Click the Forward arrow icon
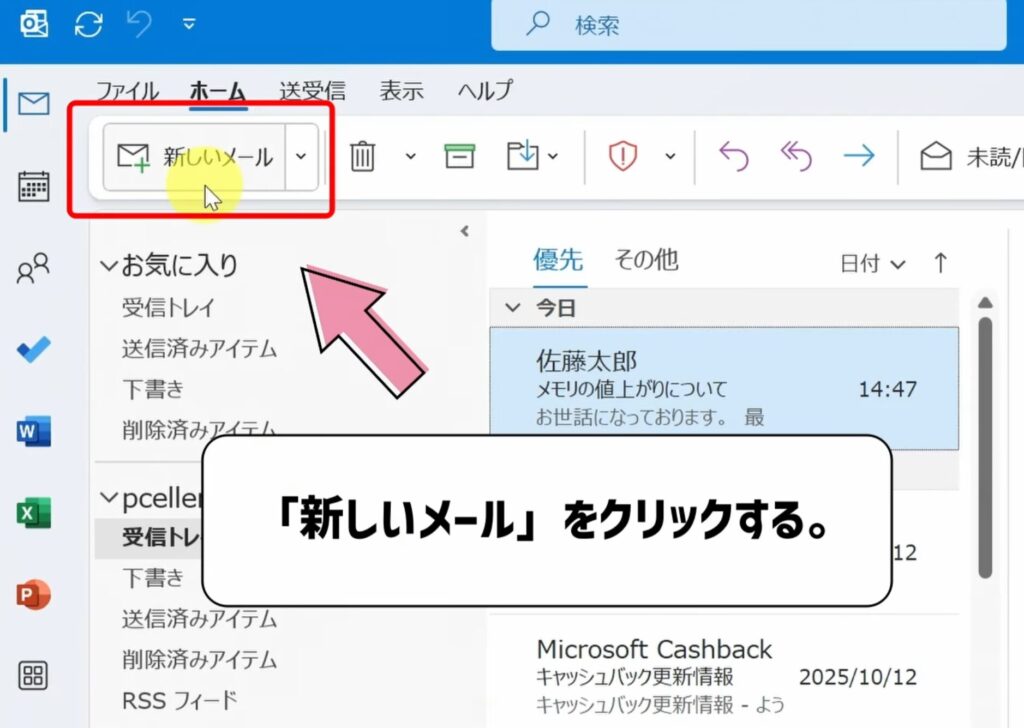1024x728 pixels. [x=859, y=156]
